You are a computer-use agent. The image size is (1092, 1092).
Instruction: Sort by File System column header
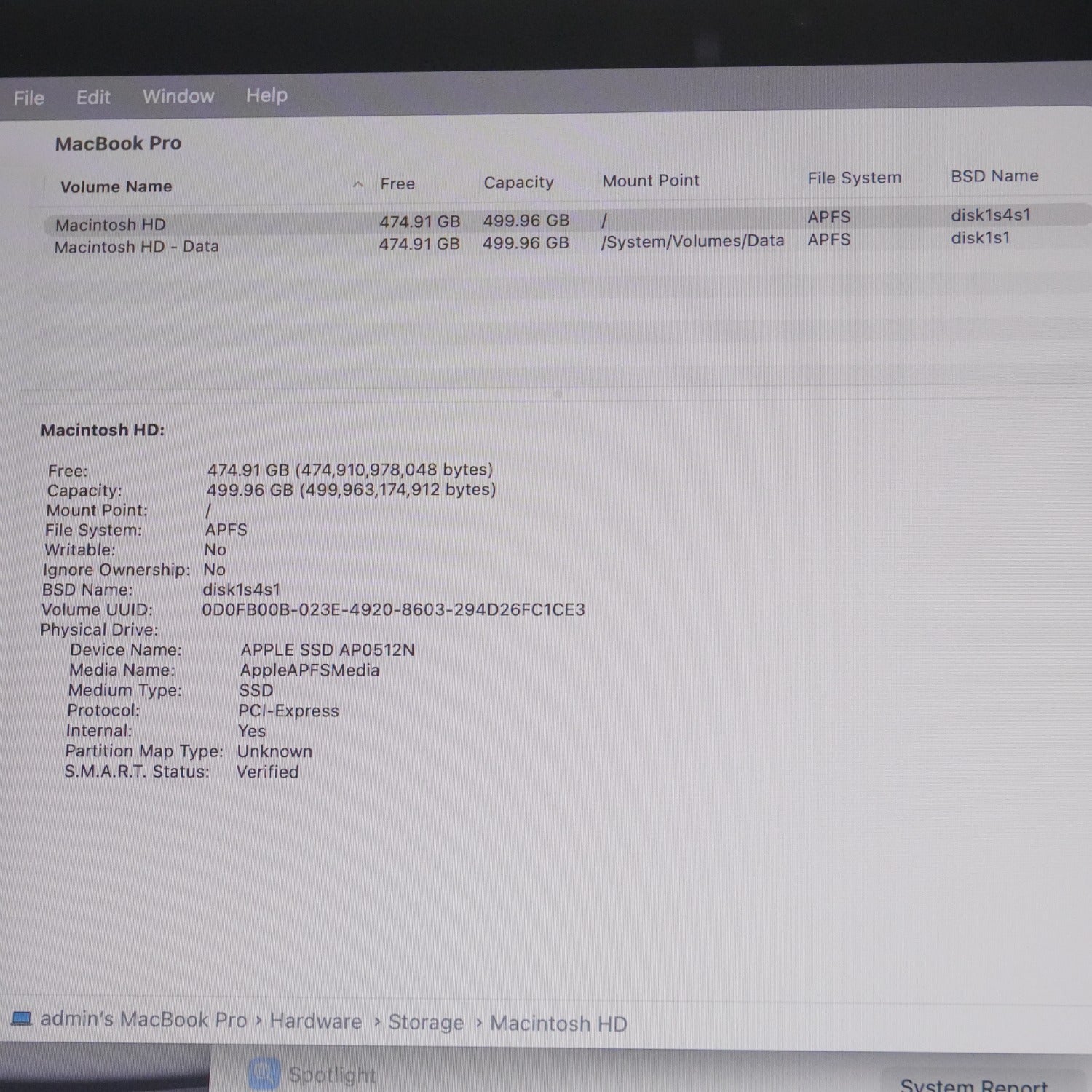click(854, 178)
